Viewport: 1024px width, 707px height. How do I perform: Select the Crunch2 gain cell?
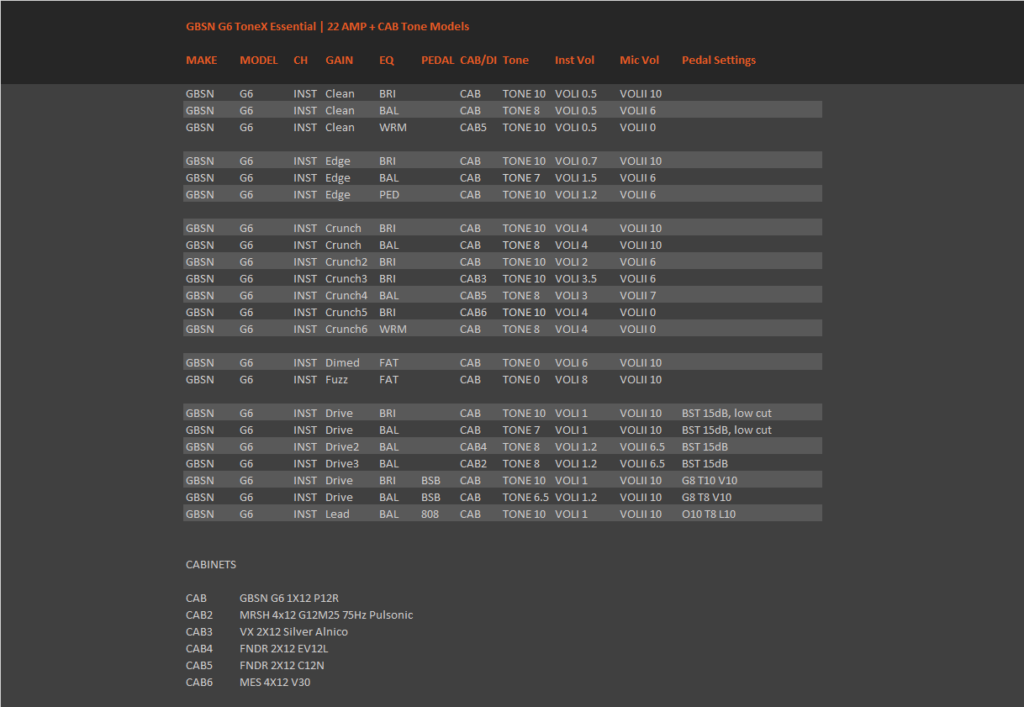(x=346, y=262)
